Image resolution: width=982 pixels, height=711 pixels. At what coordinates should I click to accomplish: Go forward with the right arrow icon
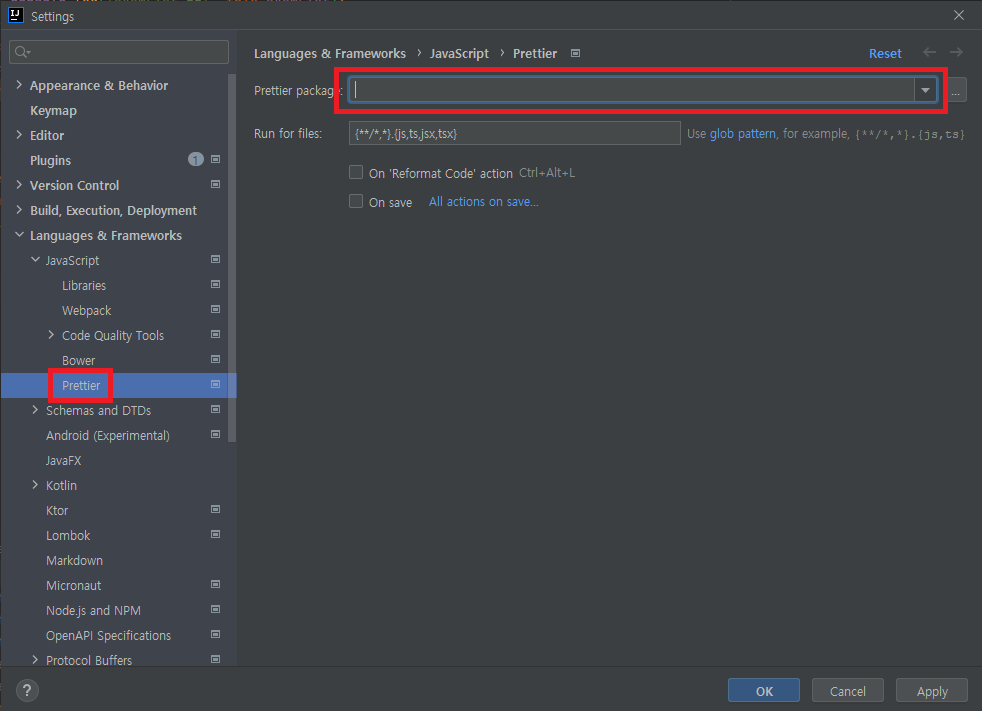(x=956, y=53)
